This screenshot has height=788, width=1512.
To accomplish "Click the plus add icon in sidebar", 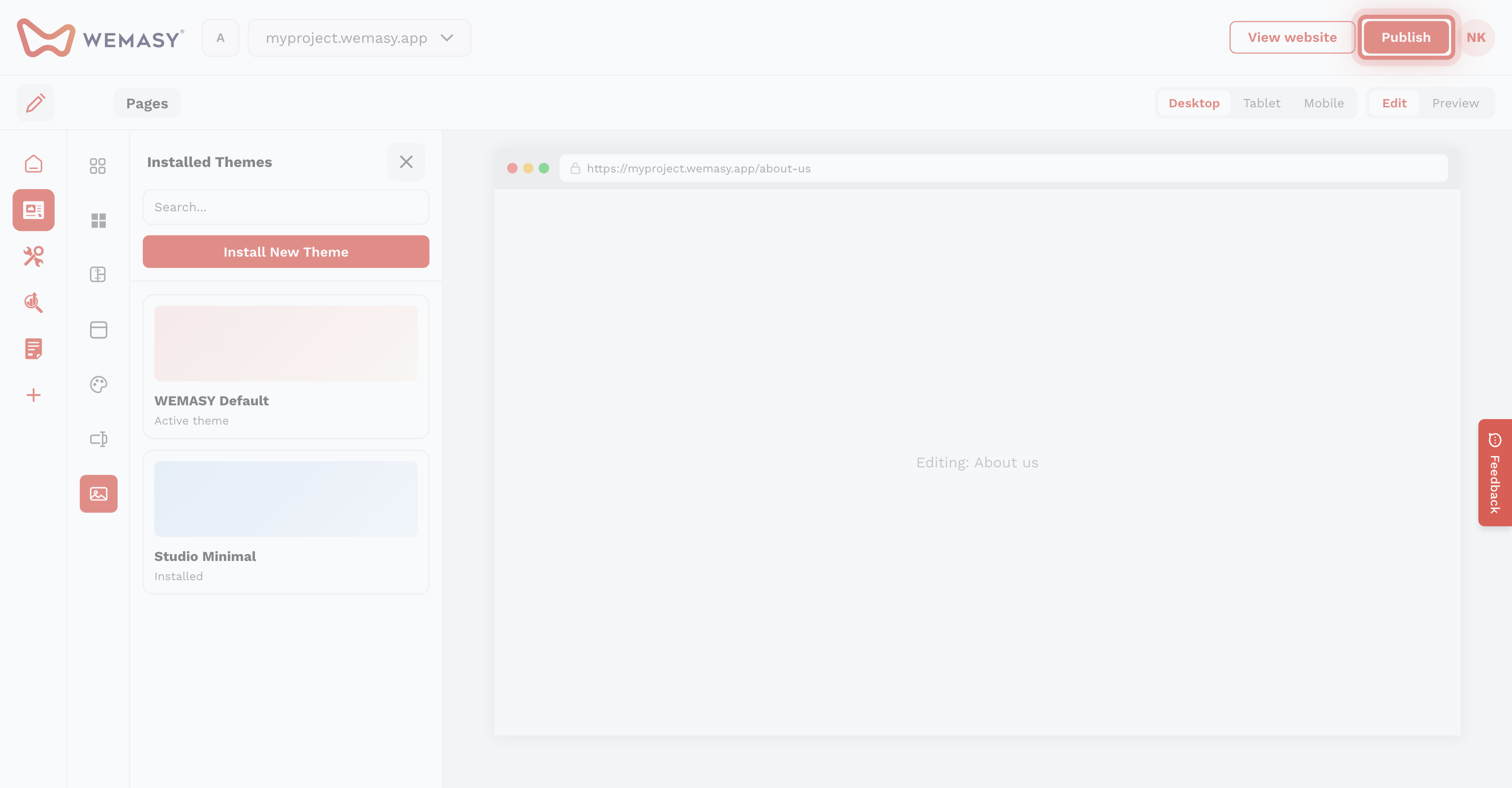I will (33, 394).
